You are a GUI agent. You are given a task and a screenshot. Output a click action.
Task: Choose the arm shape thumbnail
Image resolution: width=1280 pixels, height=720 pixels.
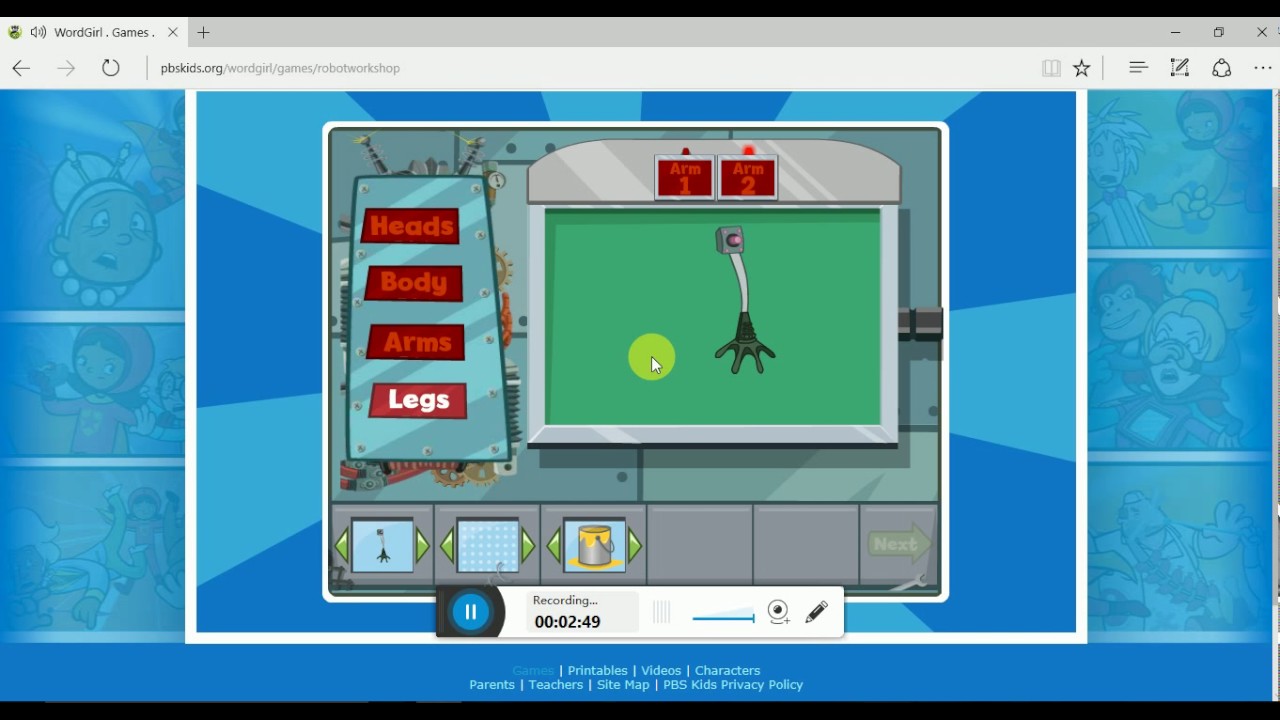point(383,546)
